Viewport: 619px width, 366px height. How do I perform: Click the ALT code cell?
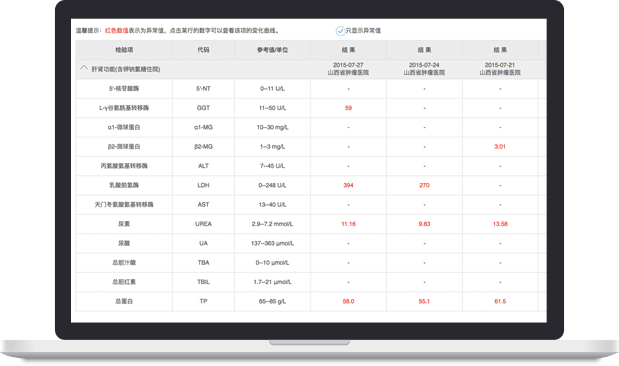pyautogui.click(x=203, y=166)
